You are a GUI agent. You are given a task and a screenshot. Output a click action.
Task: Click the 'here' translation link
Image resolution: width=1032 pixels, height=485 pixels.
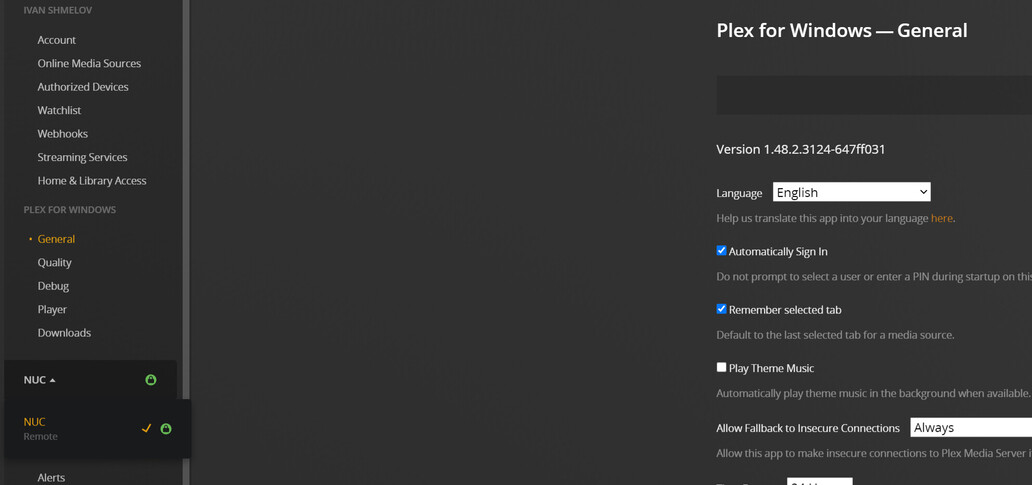941,218
